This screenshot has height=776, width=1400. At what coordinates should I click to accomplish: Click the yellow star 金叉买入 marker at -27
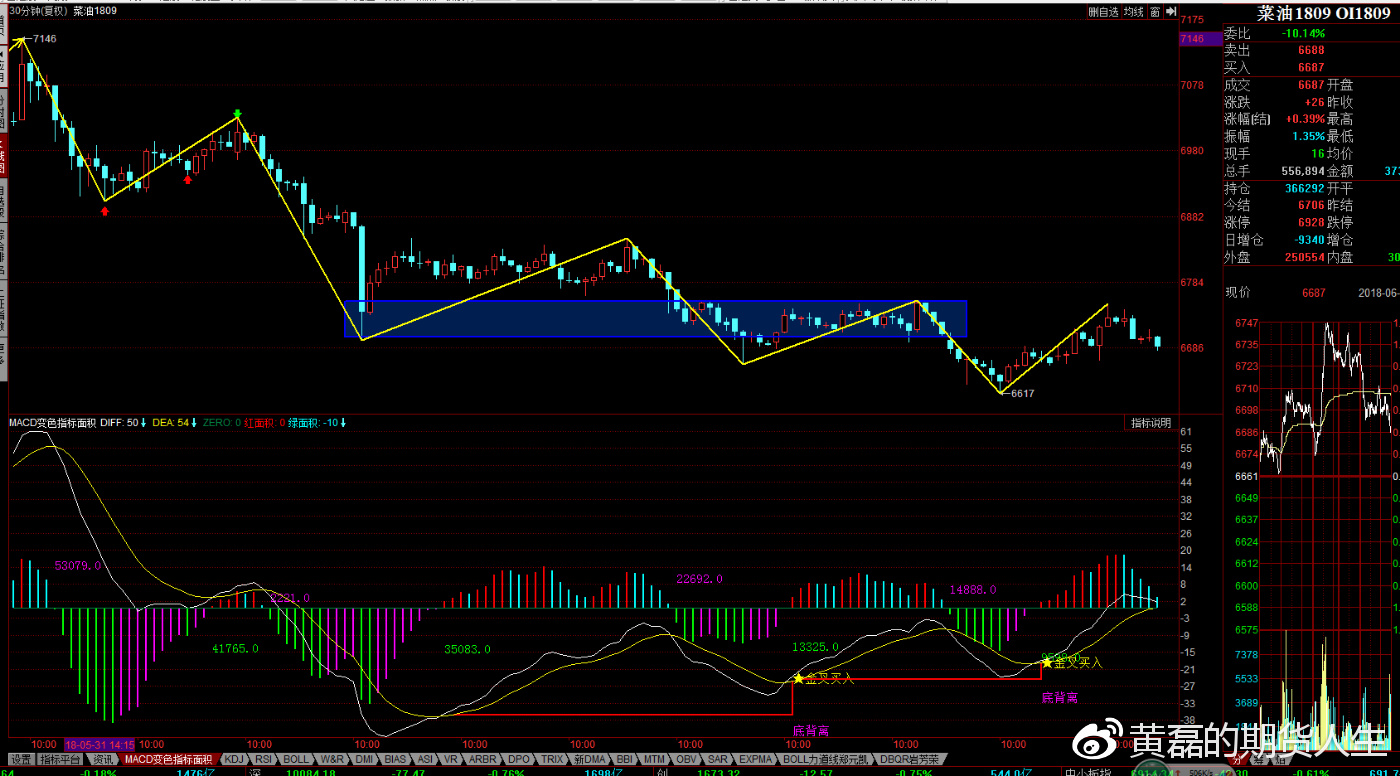798,678
